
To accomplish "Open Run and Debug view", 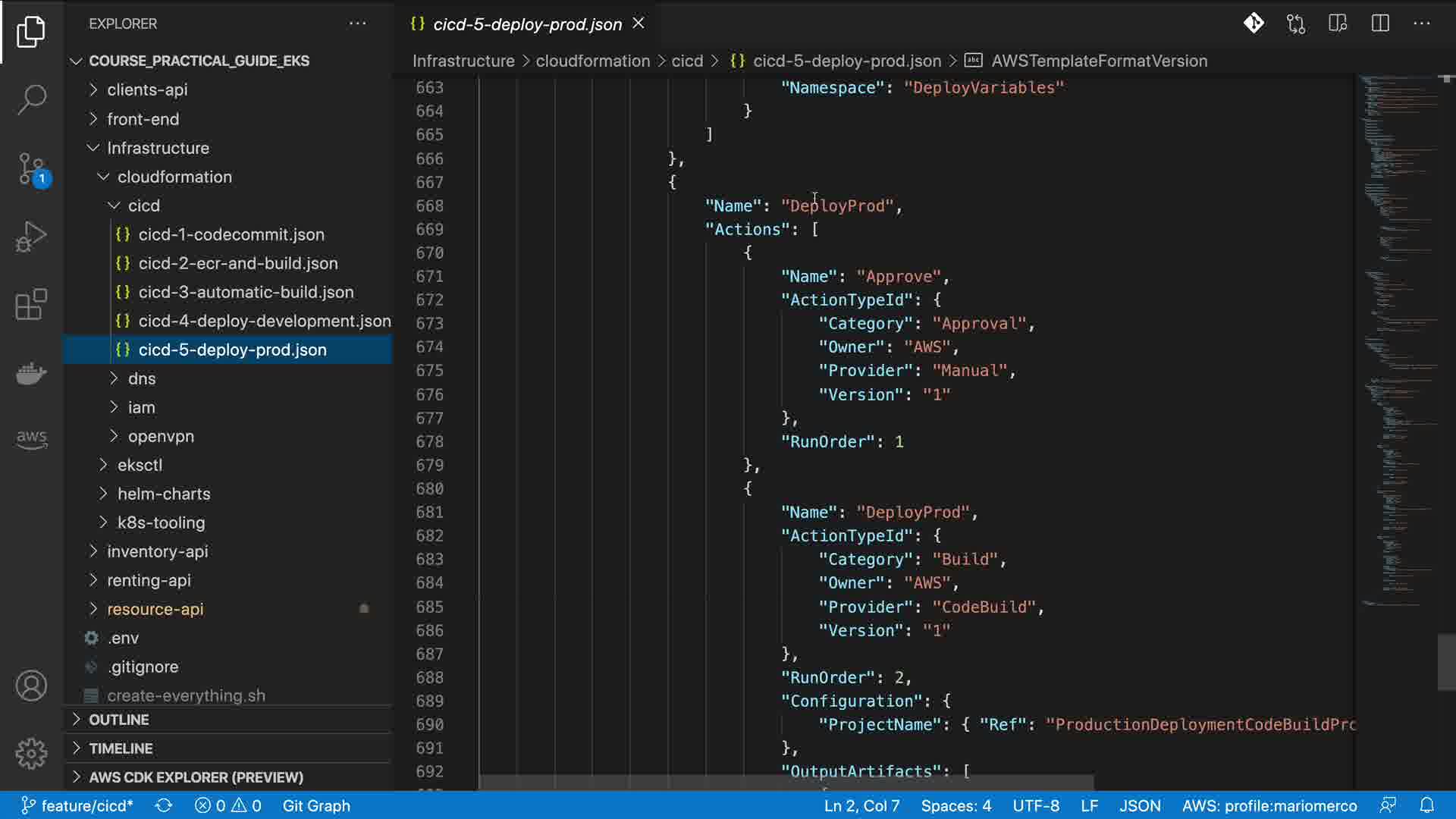I will (x=31, y=237).
